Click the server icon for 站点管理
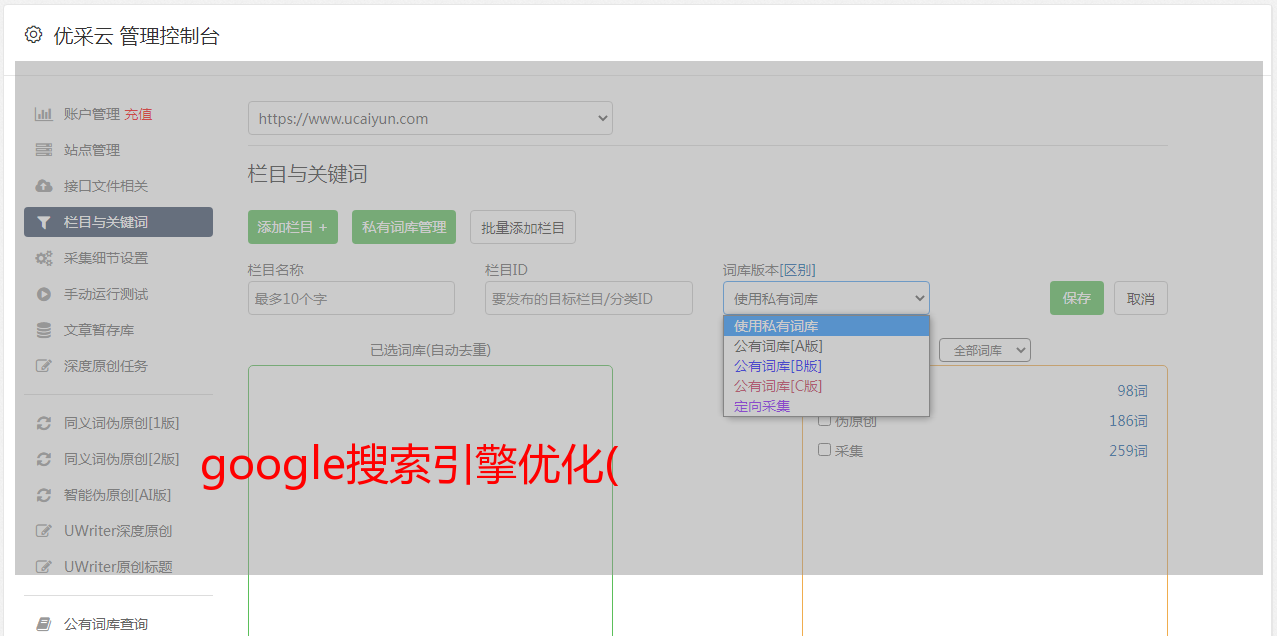Screen dimensions: 1277x636 43,150
